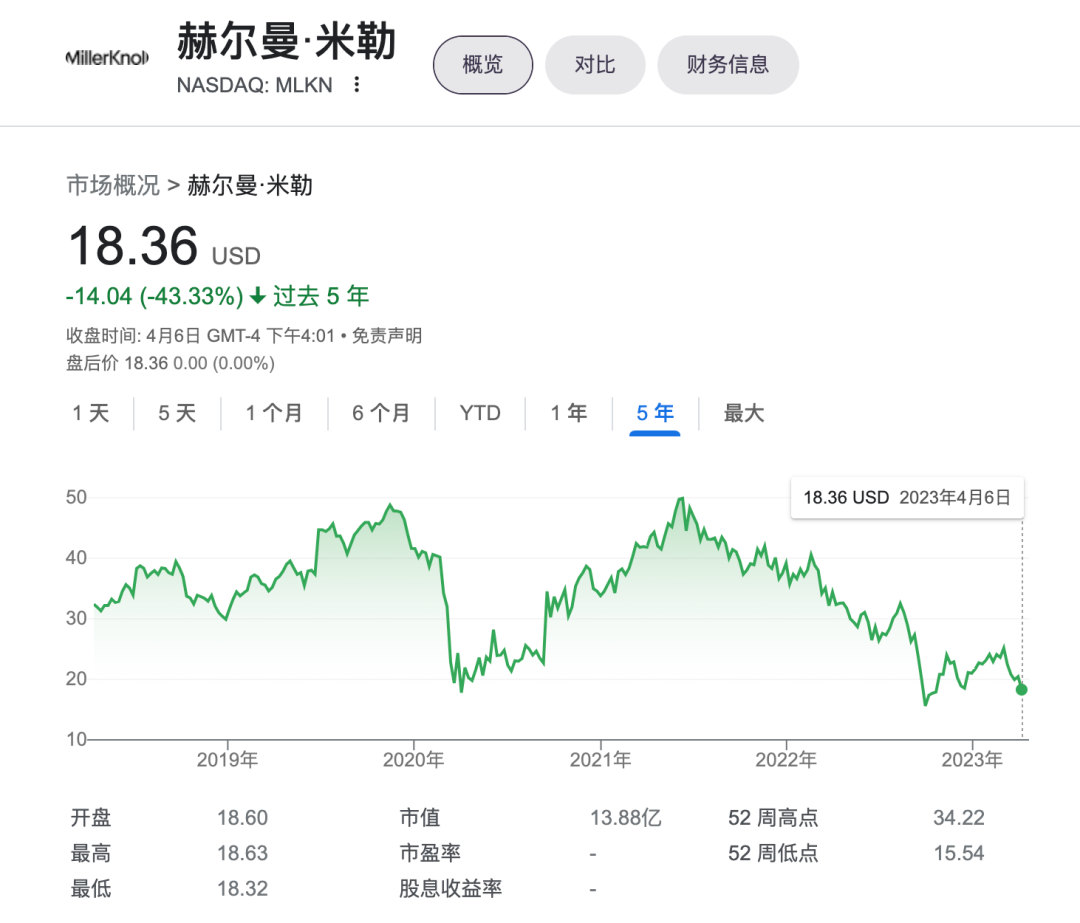Click the 股息收益率 dividend yield label

[x=450, y=889]
